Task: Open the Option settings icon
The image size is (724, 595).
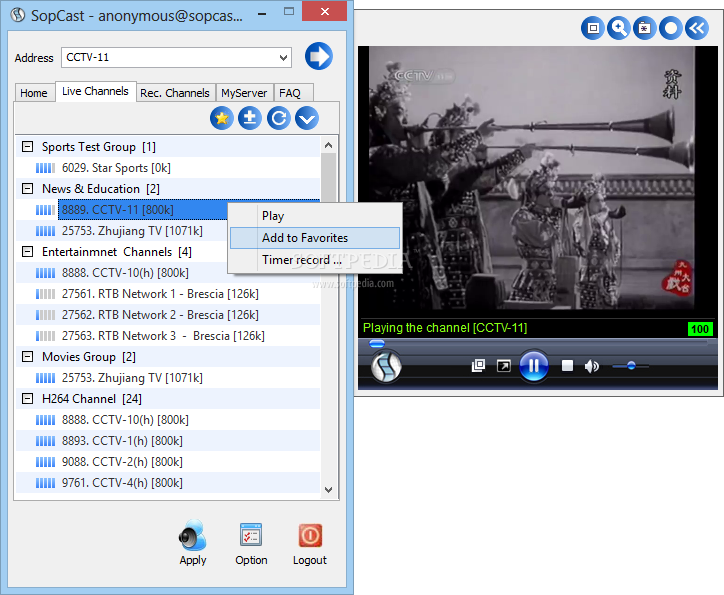Action: (x=251, y=535)
